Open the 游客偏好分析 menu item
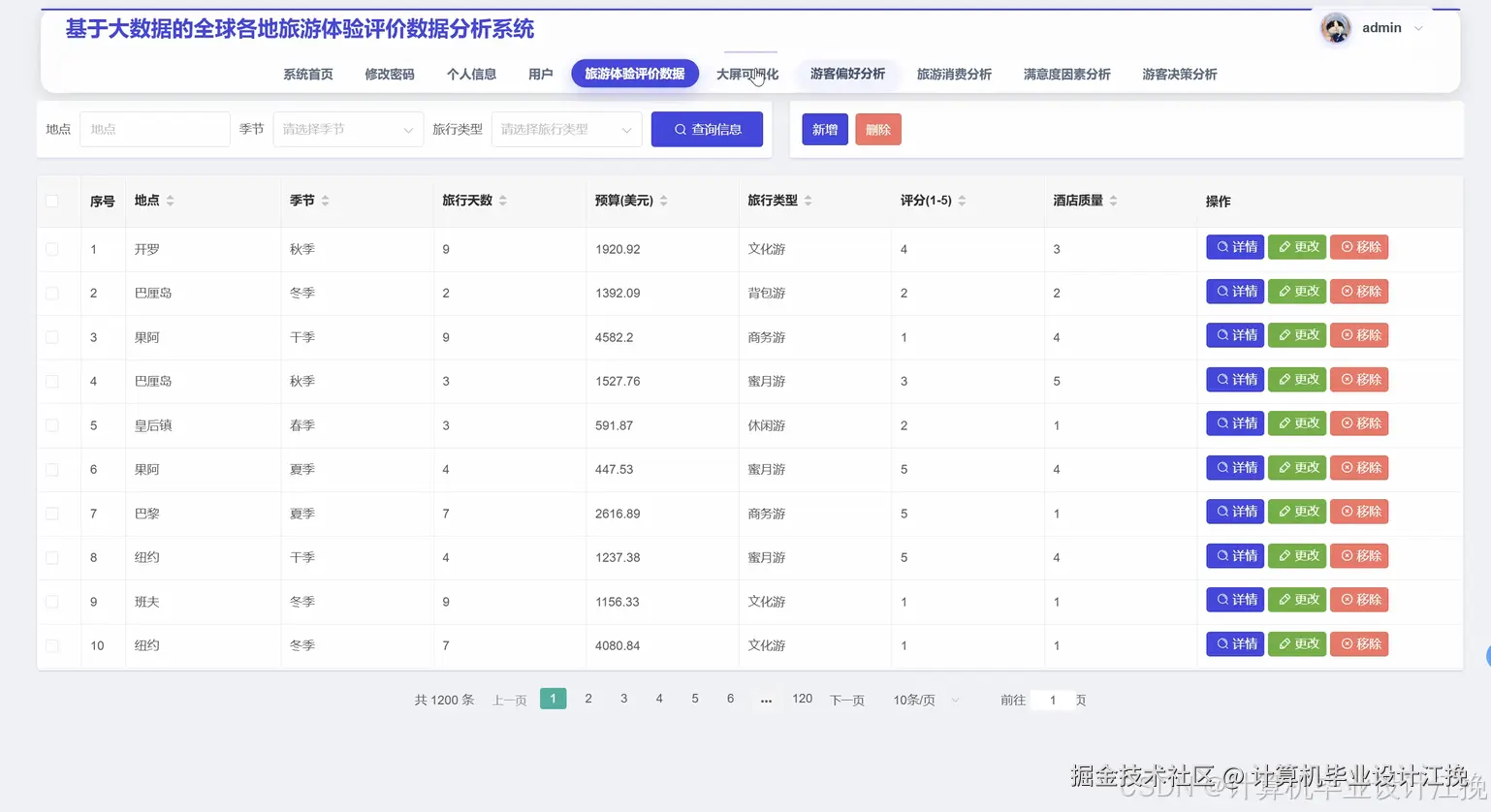Image resolution: width=1491 pixels, height=812 pixels. click(848, 74)
